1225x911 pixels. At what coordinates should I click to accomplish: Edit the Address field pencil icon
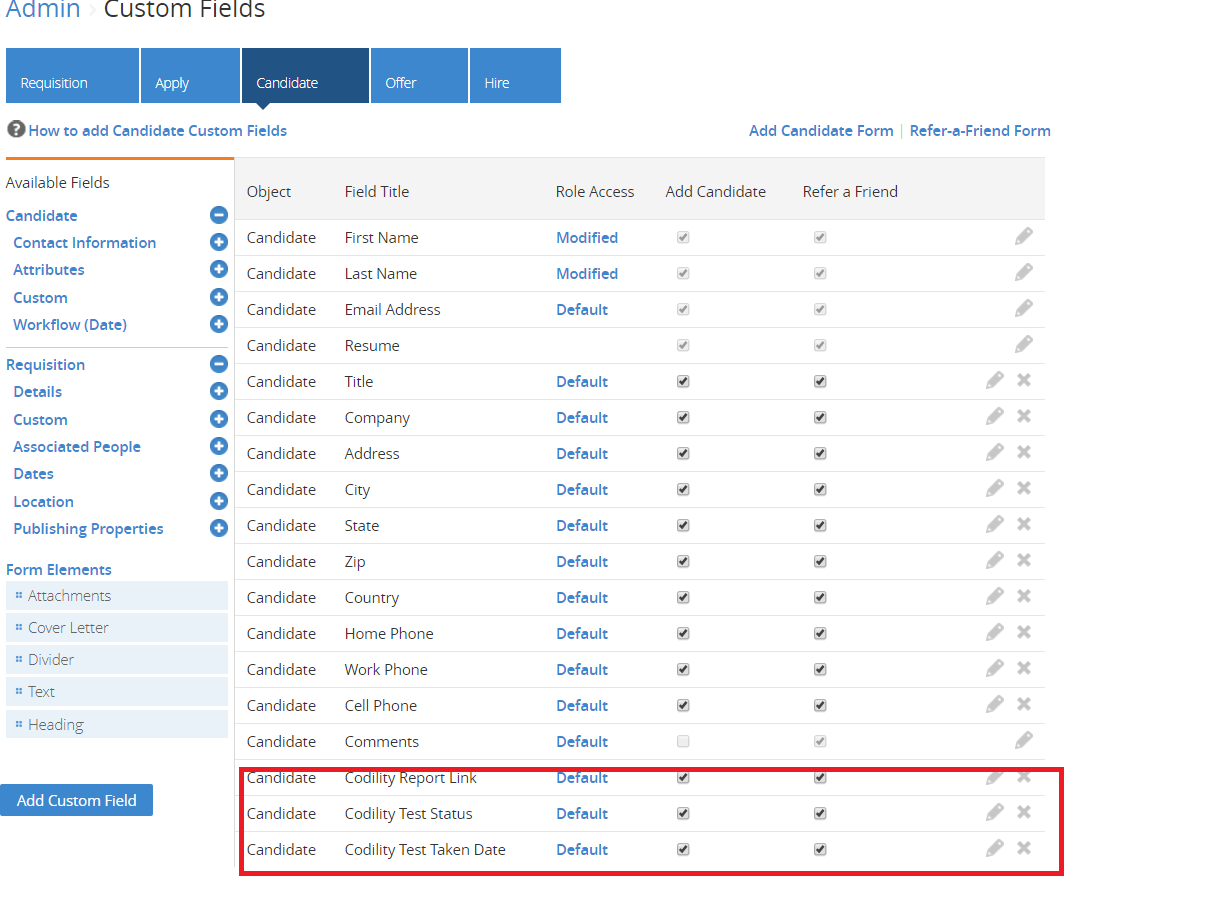click(994, 453)
